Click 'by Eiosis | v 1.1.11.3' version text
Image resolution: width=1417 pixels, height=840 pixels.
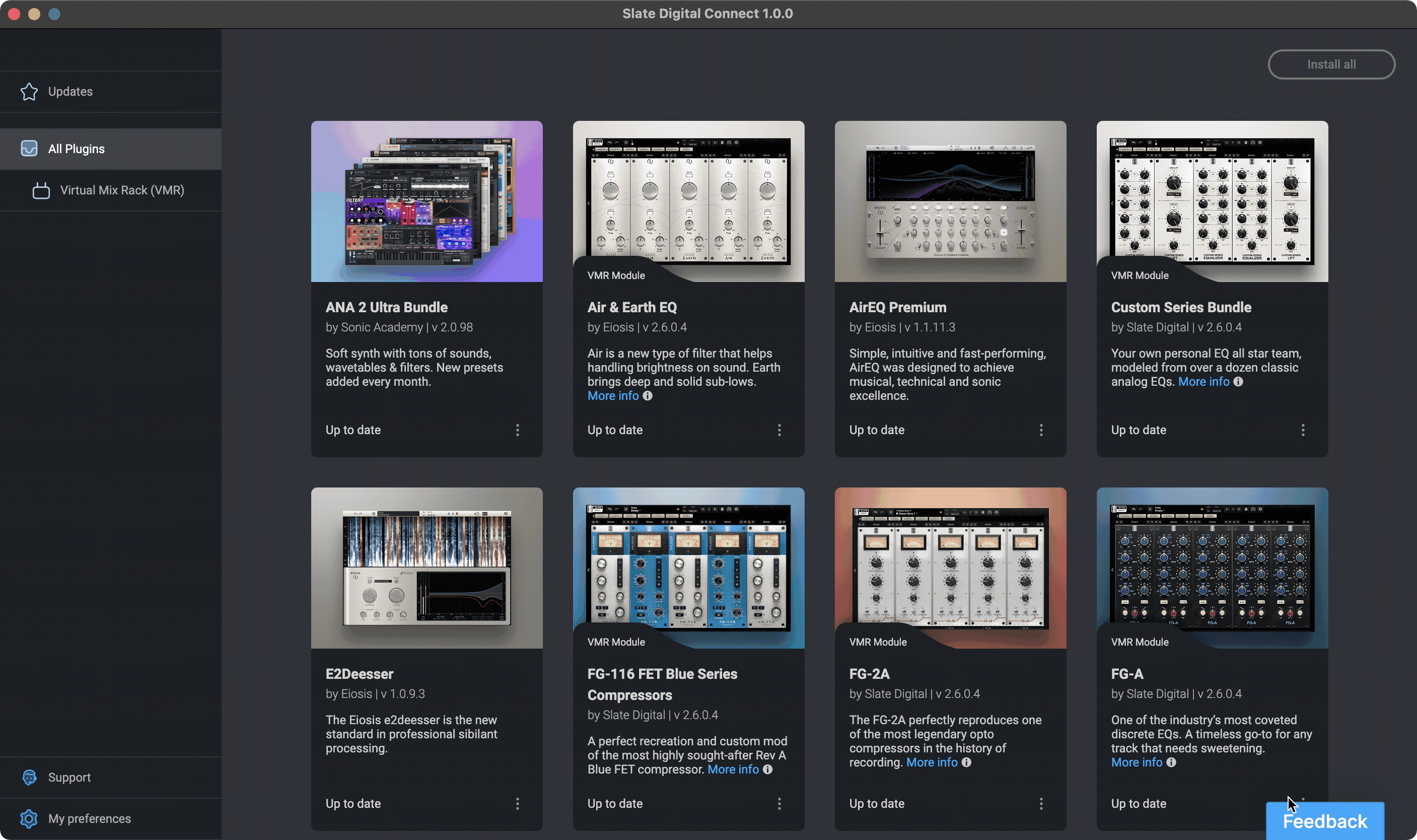pos(902,327)
